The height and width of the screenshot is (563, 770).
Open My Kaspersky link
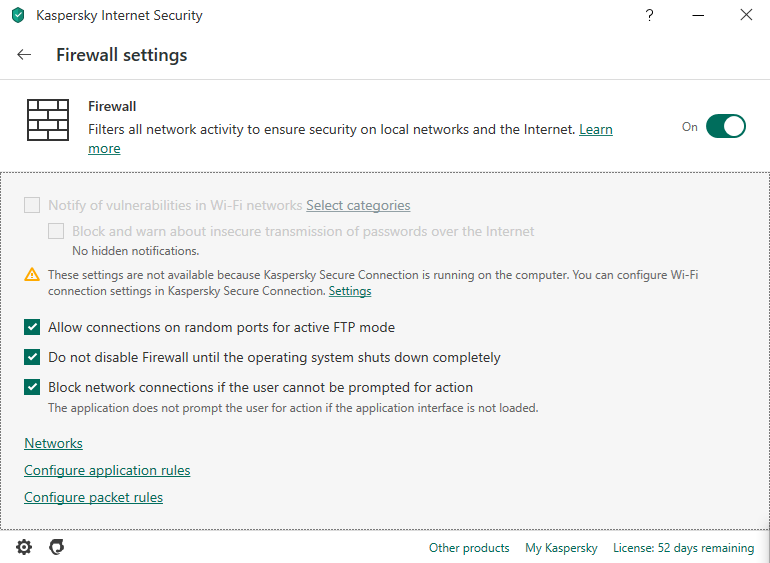click(561, 548)
